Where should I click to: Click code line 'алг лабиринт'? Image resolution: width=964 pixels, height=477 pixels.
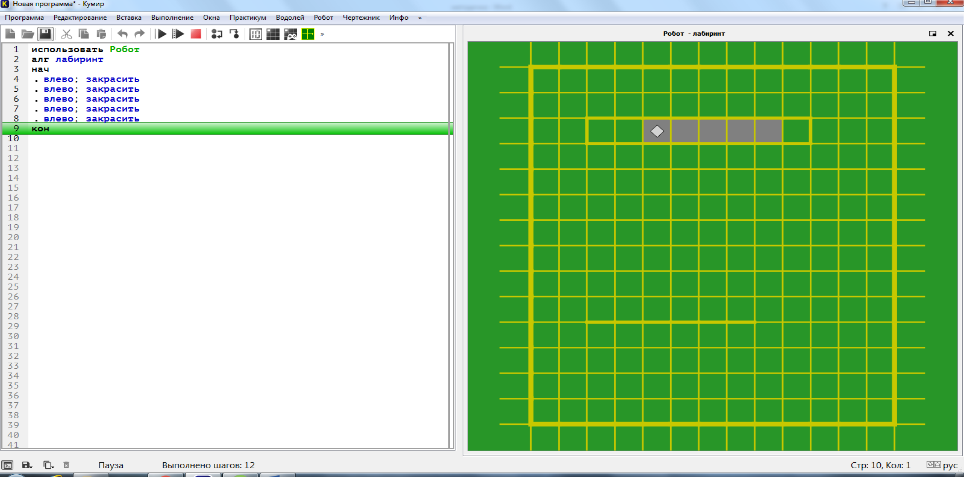pyautogui.click(x=67, y=59)
